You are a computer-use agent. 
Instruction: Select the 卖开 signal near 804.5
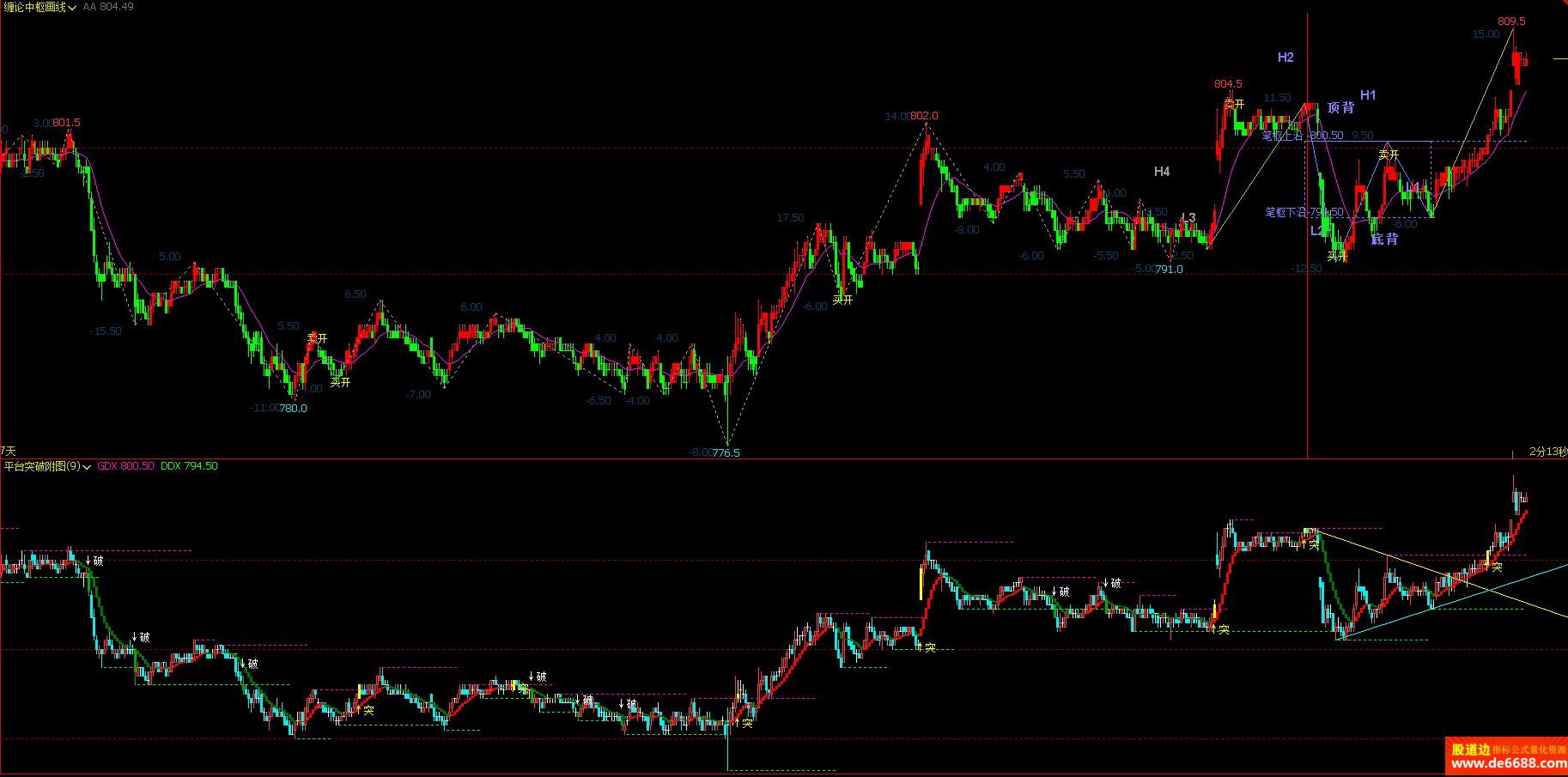point(1234,104)
